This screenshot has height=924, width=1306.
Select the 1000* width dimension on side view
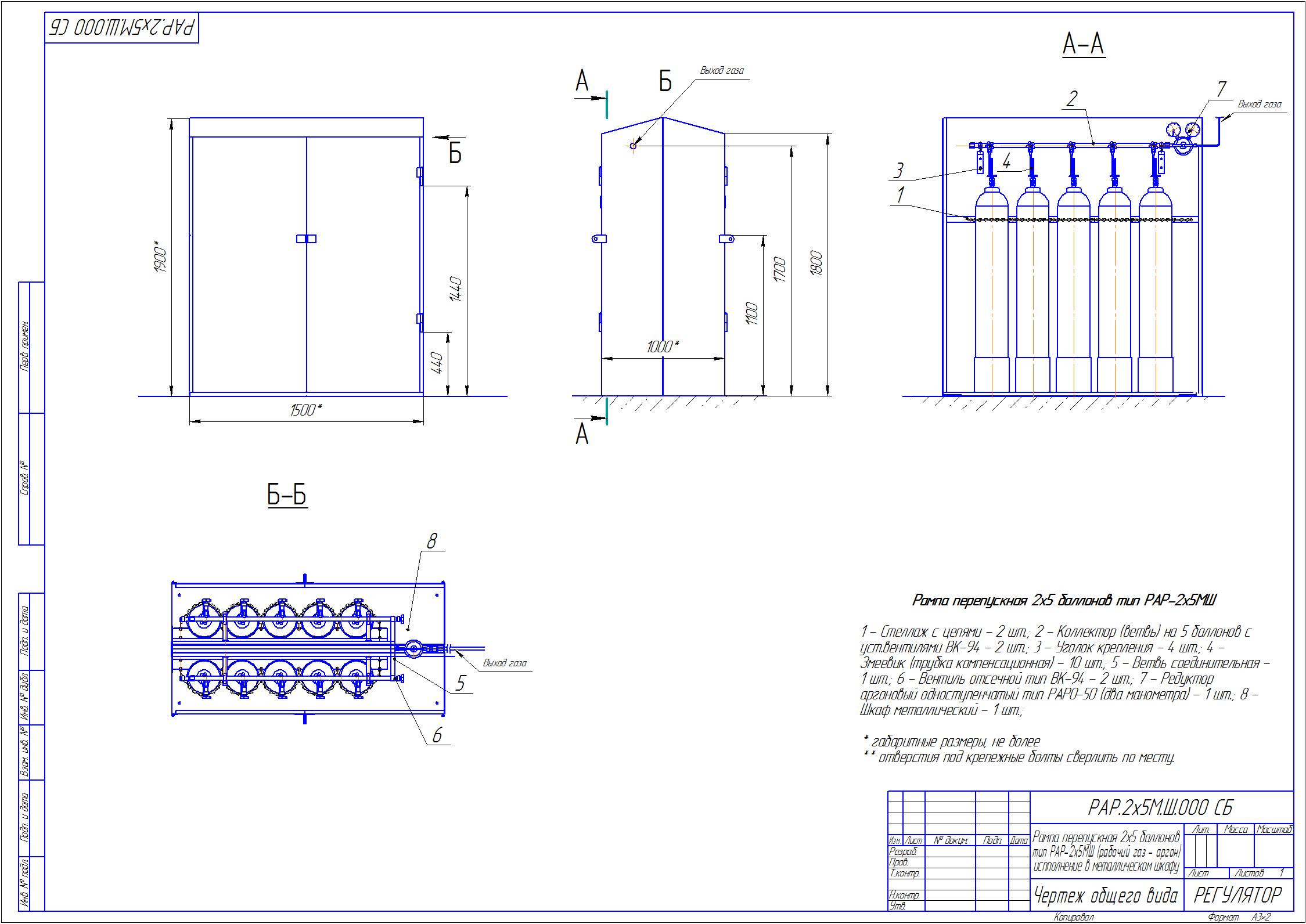pos(663,346)
